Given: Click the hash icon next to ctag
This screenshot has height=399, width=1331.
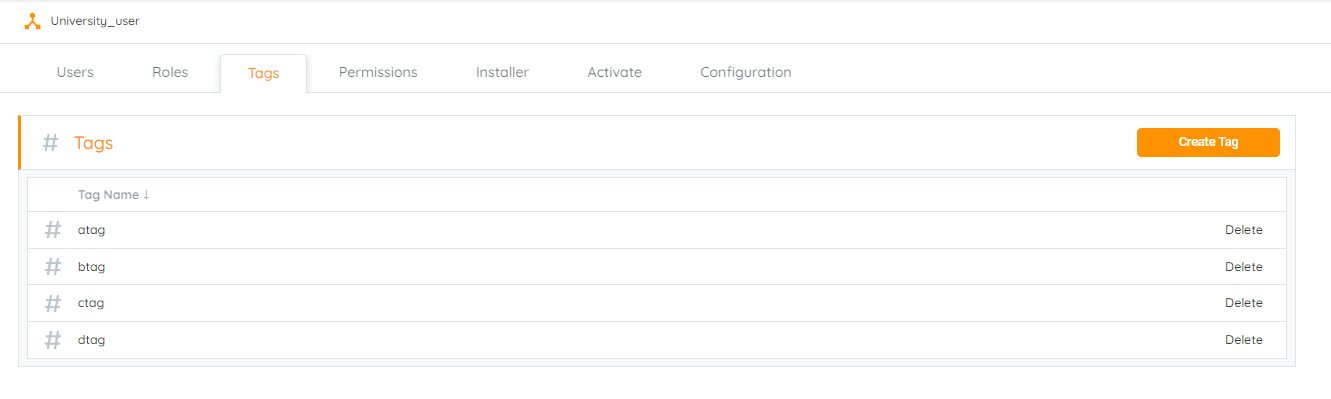Looking at the screenshot, I should tap(53, 303).
